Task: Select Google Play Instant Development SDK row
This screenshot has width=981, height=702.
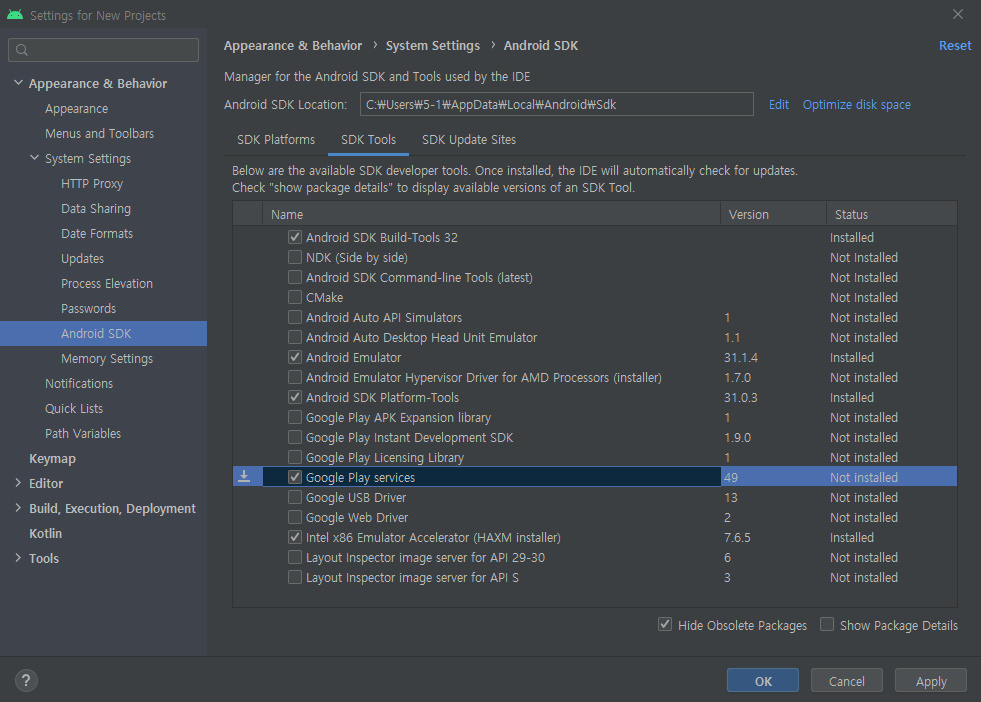Action: coord(594,437)
